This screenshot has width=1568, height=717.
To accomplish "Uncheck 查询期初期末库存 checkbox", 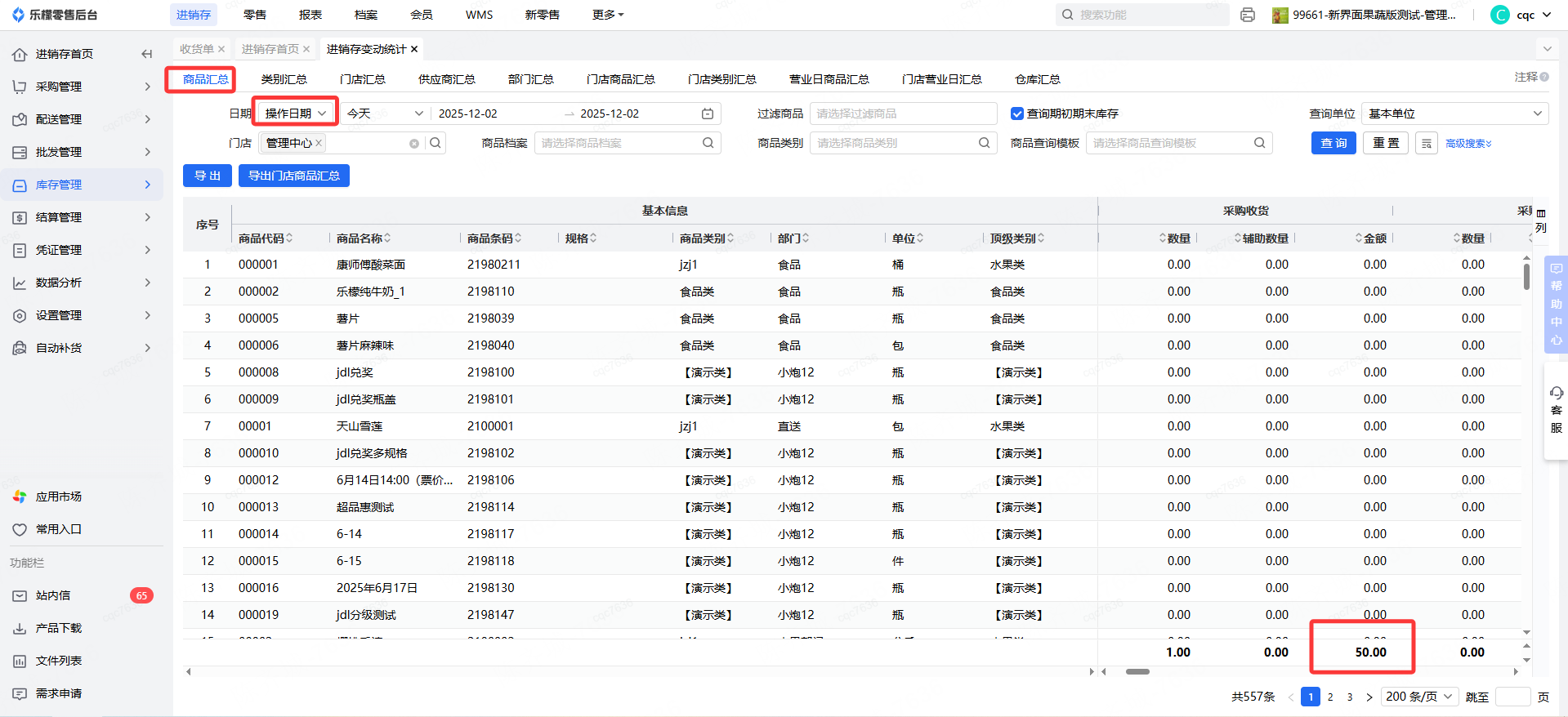I will pos(1017,114).
